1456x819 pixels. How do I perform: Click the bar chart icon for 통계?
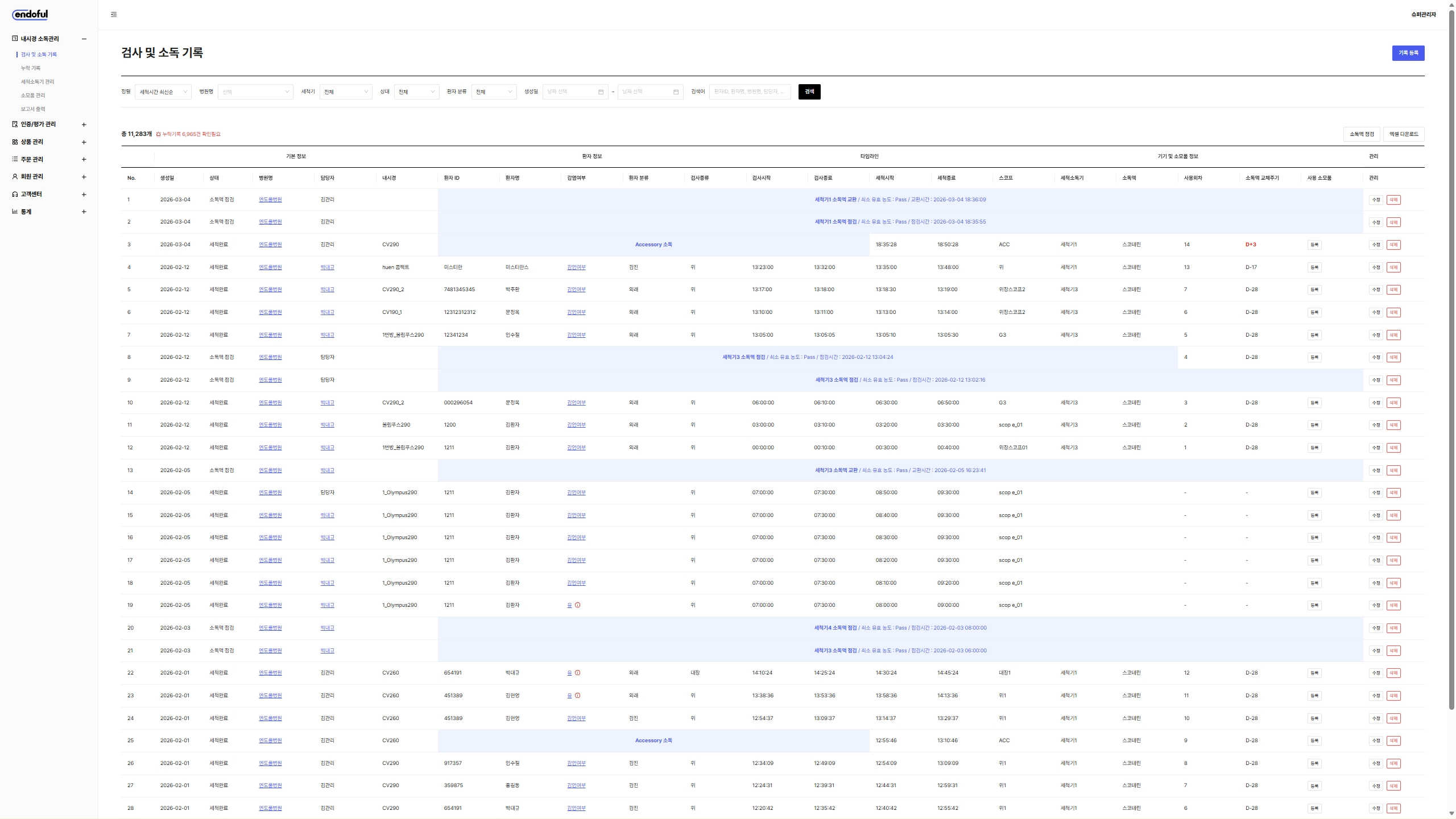pyautogui.click(x=15, y=212)
